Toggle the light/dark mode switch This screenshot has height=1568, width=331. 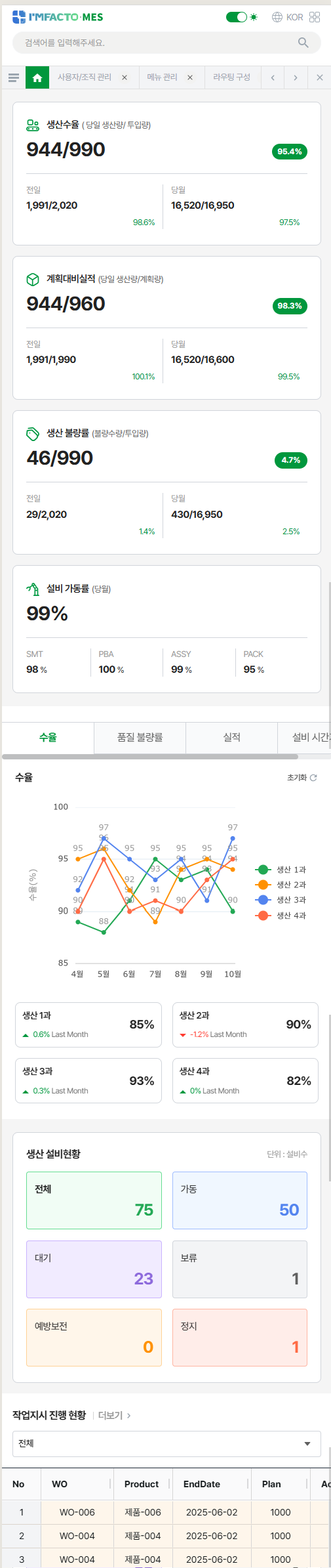click(237, 17)
